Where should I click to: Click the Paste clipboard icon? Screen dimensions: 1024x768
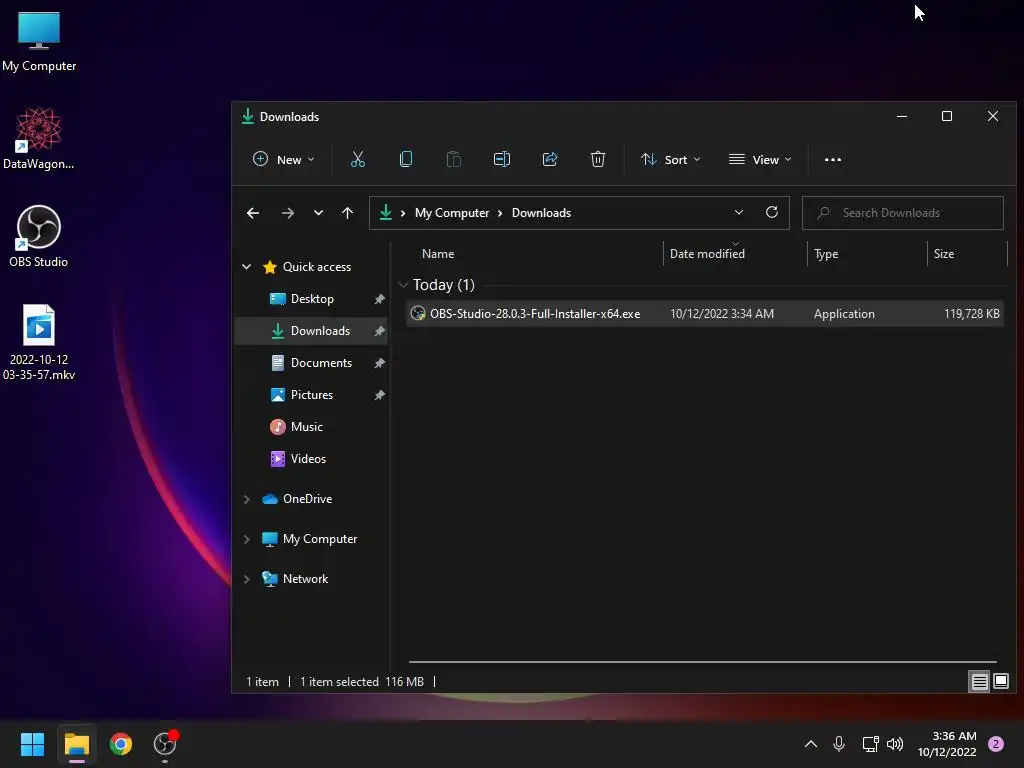pyautogui.click(x=453, y=159)
